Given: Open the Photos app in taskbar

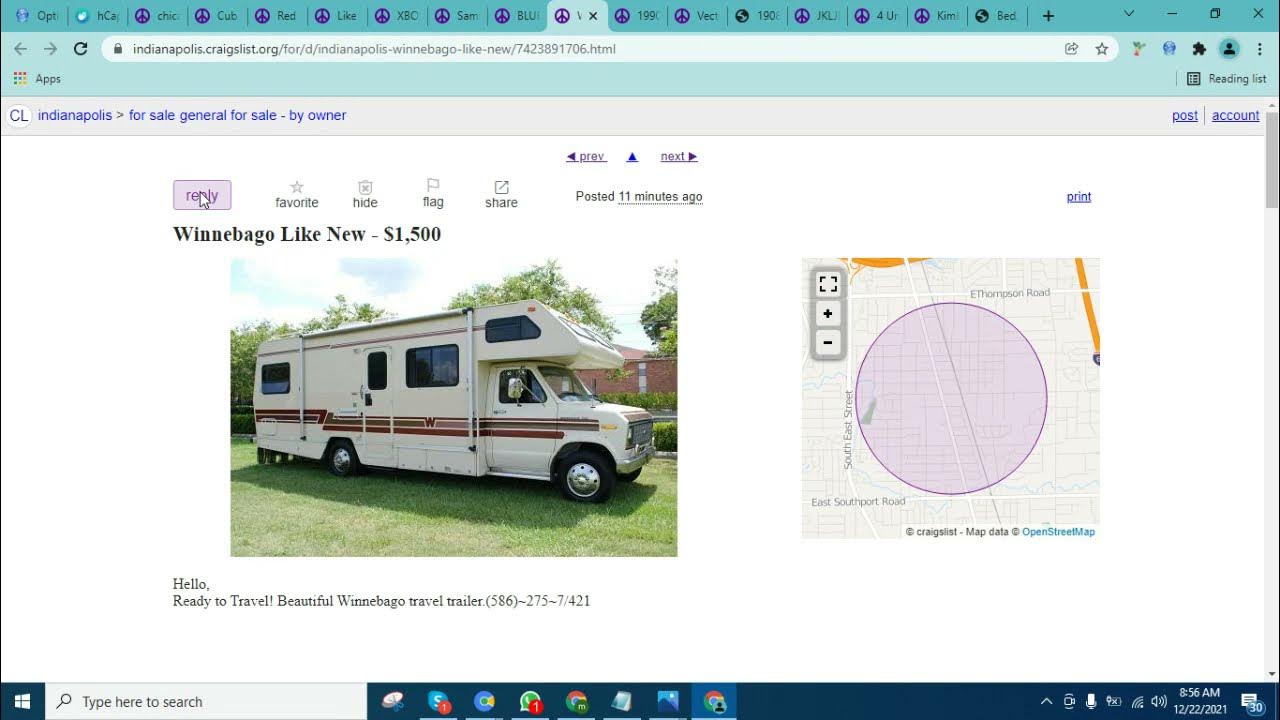Looking at the screenshot, I should [668, 701].
